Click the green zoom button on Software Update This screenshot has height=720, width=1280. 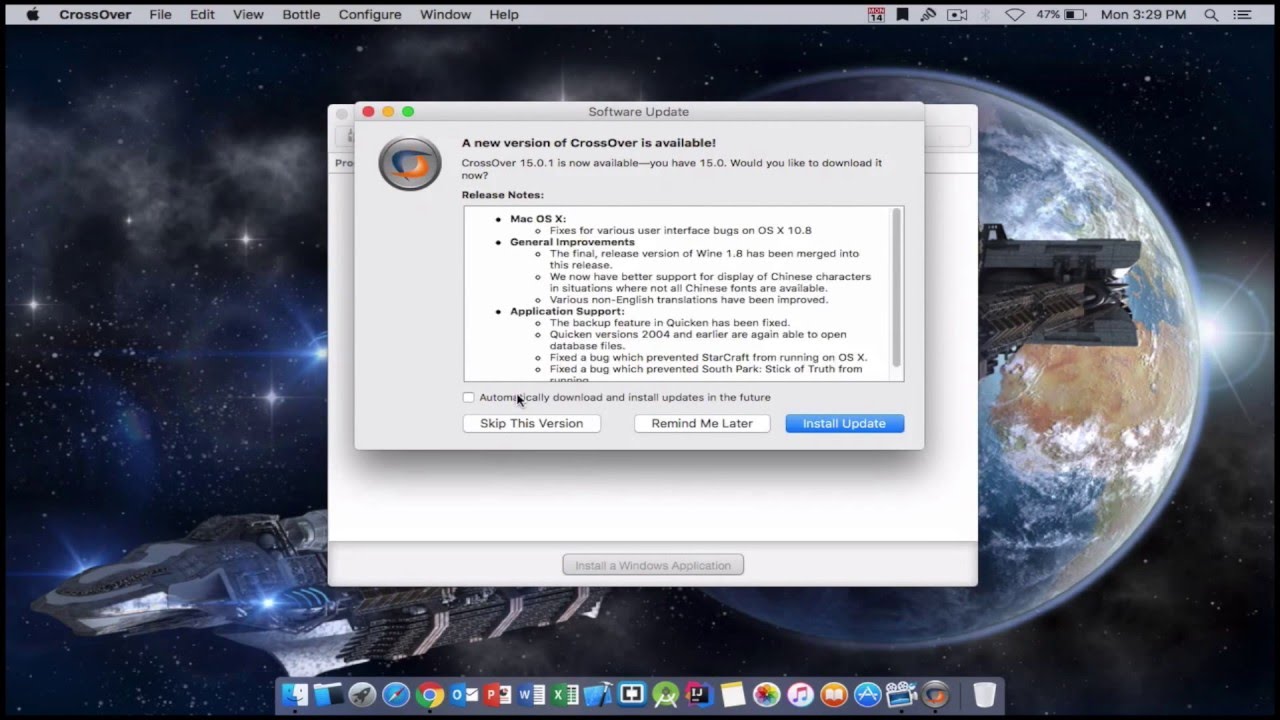pos(408,111)
